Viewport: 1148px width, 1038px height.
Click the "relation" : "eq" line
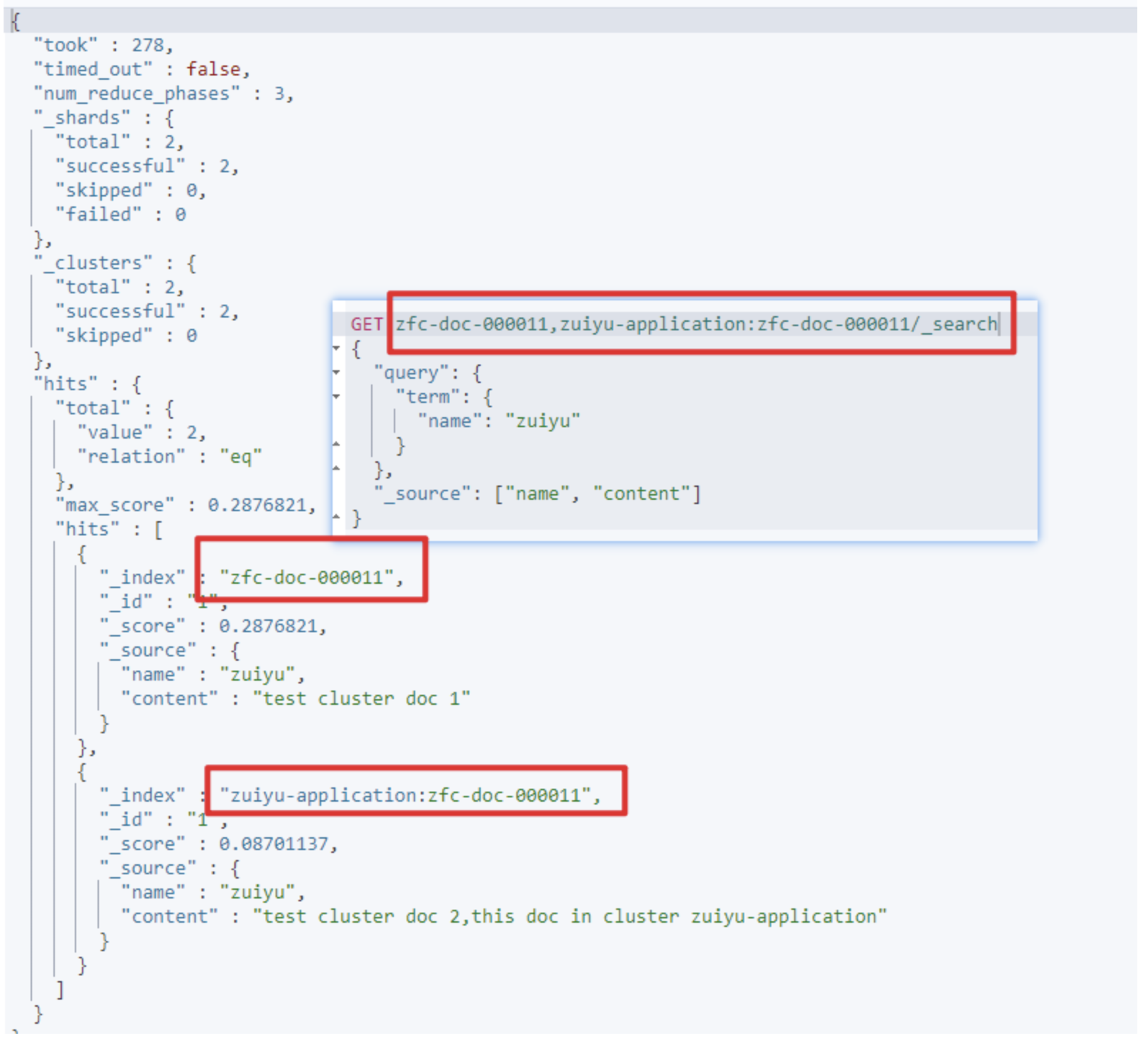click(169, 457)
